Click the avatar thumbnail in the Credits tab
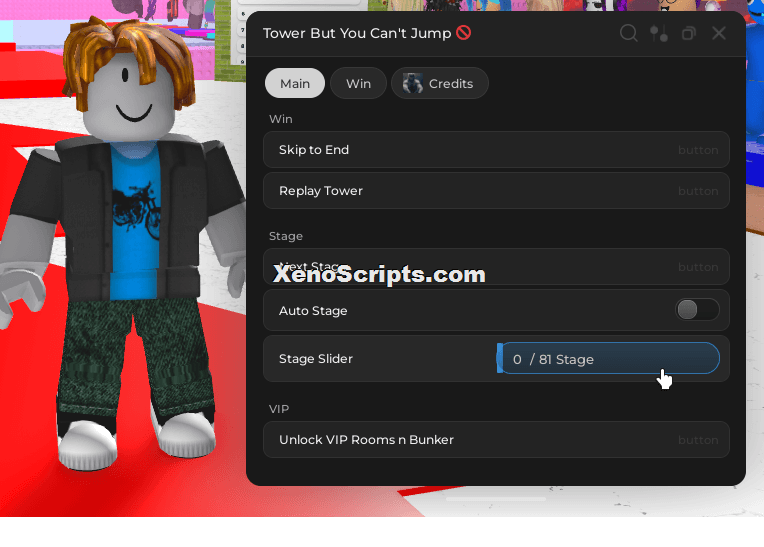The width and height of the screenshot is (764, 547). (x=413, y=83)
